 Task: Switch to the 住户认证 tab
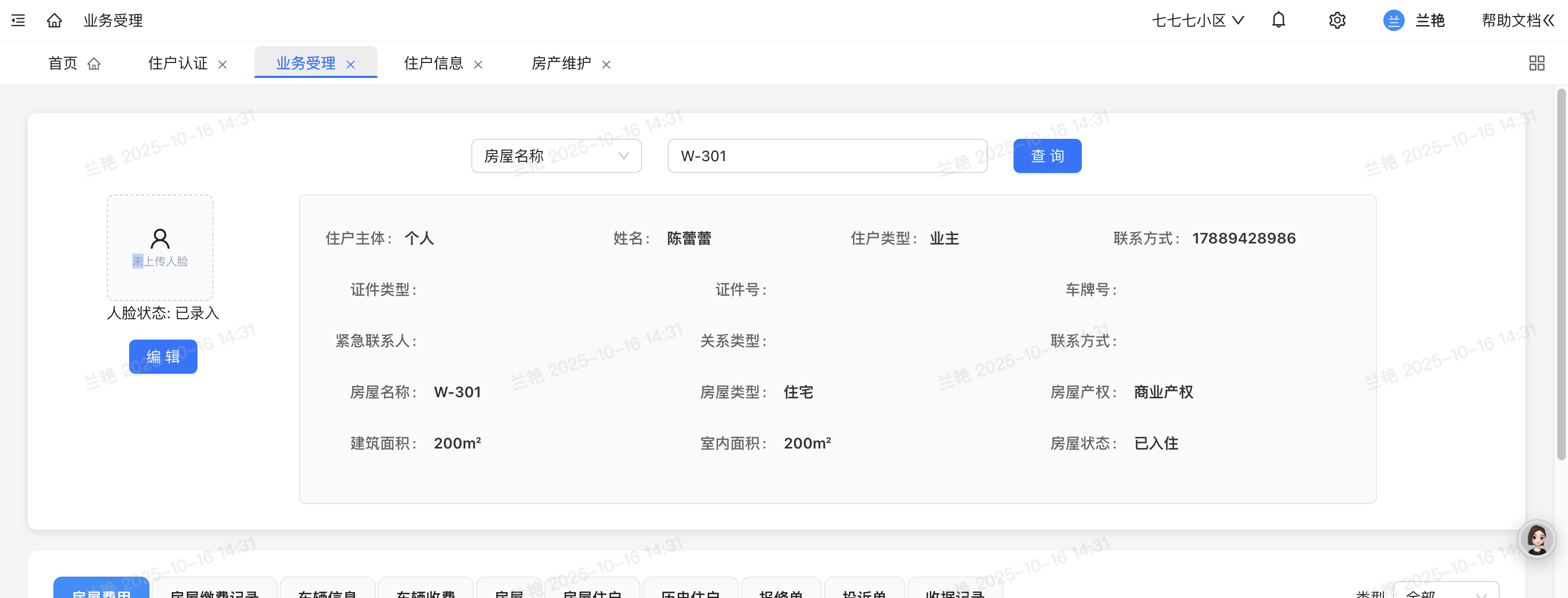[187, 62]
